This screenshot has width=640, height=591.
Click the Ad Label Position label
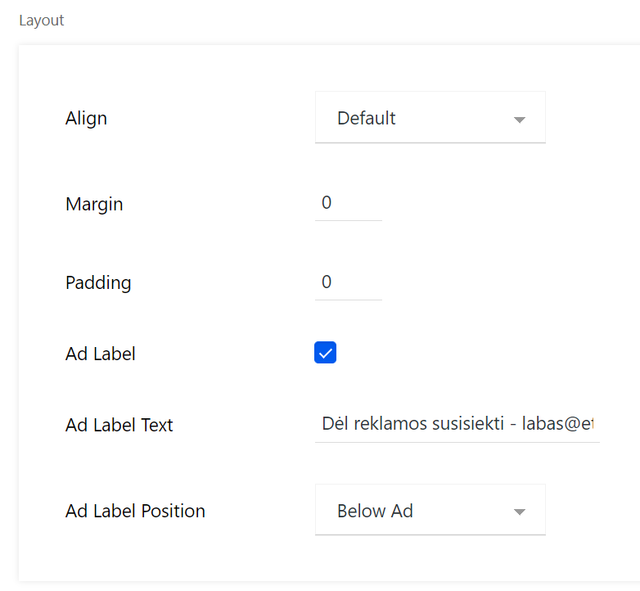(135, 511)
